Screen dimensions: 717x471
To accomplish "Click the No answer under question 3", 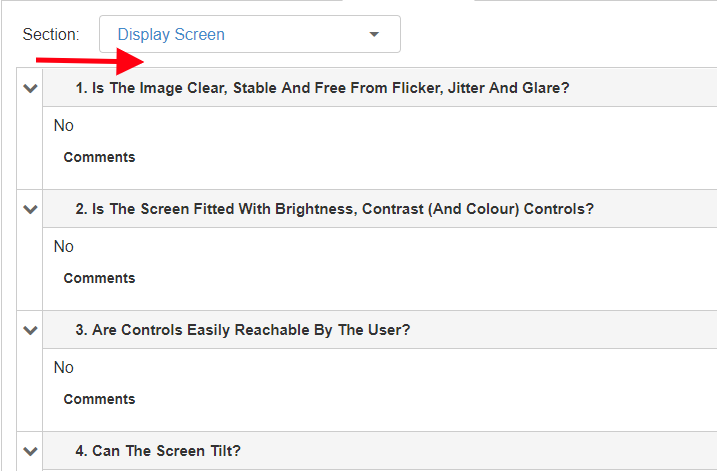I will click(64, 367).
